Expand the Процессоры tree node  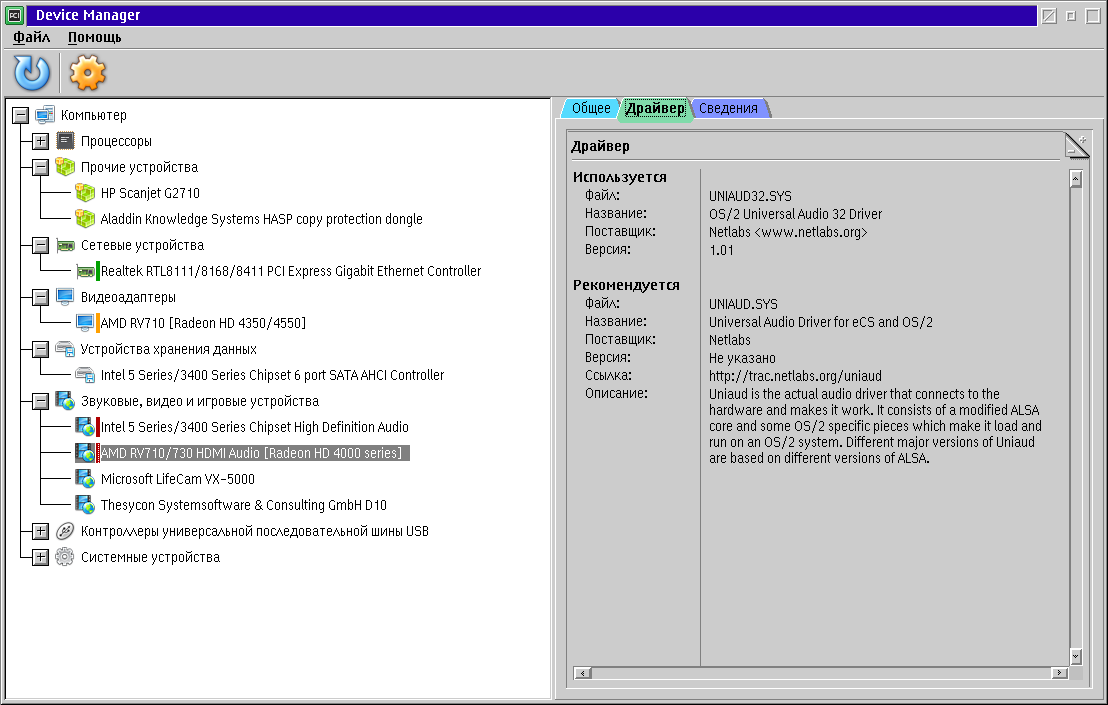coord(40,141)
